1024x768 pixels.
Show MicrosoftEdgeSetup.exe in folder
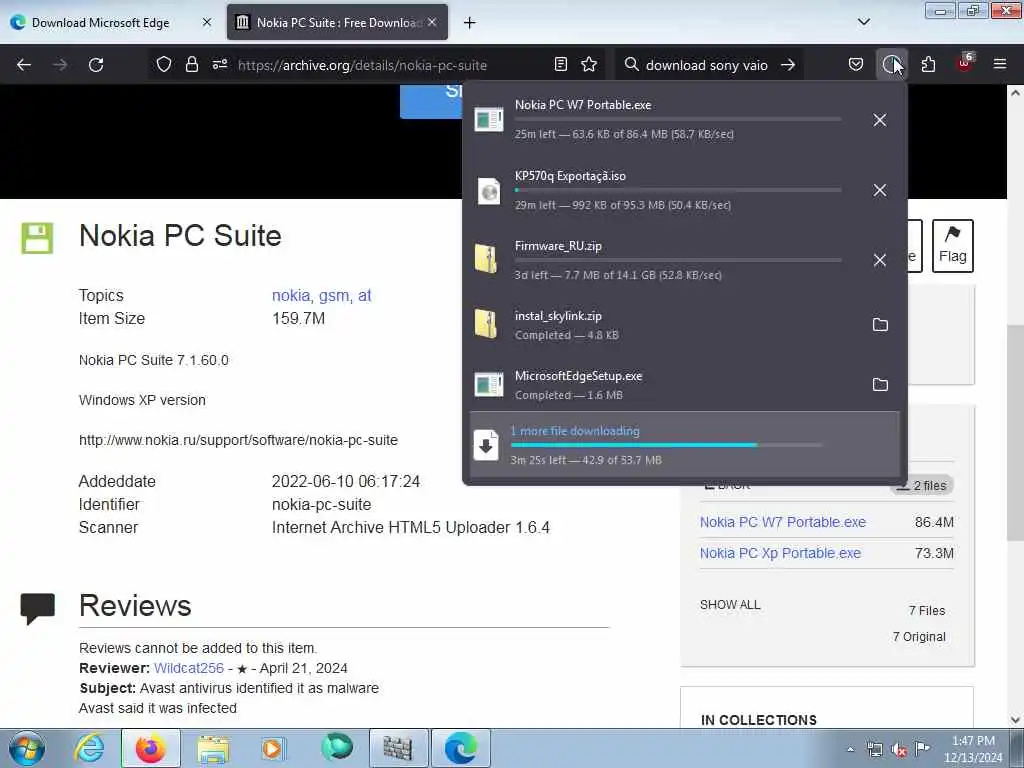pyautogui.click(x=880, y=385)
